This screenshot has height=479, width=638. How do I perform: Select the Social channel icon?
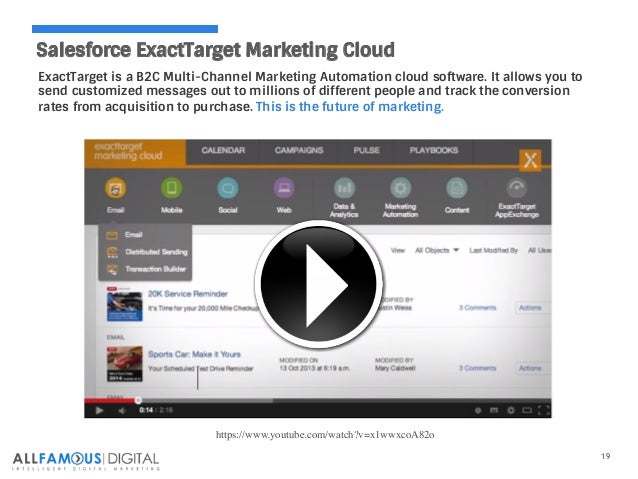[x=227, y=188]
